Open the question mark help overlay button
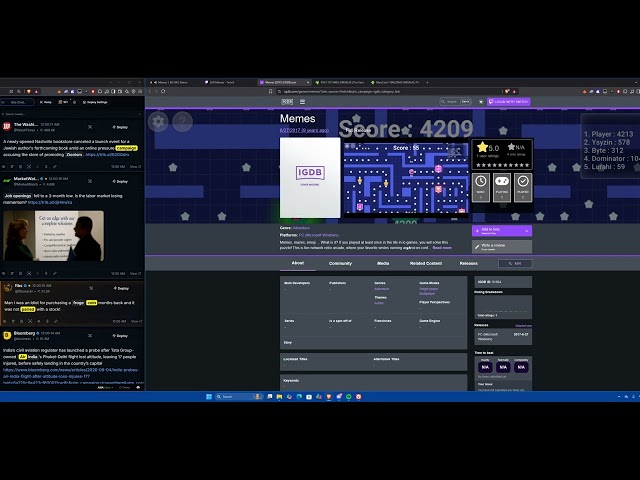Viewport: 640px width, 480px height. (182, 122)
